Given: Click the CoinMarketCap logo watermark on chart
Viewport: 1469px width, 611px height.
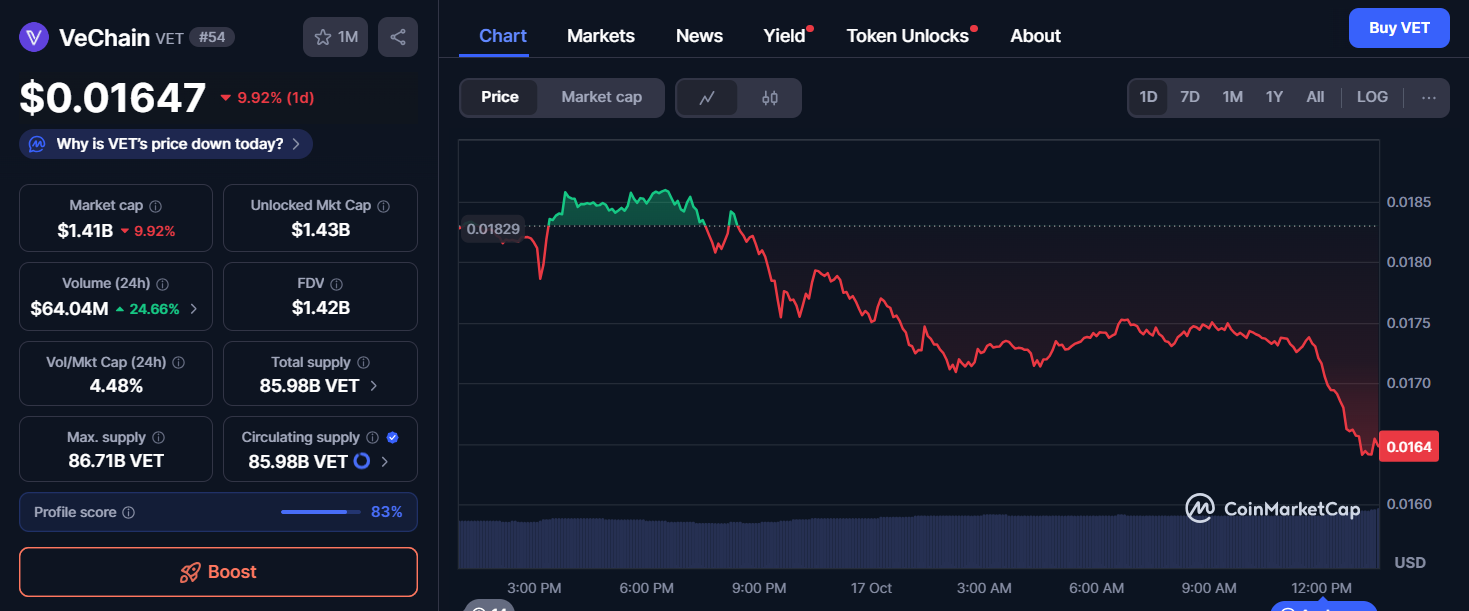Looking at the screenshot, I should coord(1271,509).
